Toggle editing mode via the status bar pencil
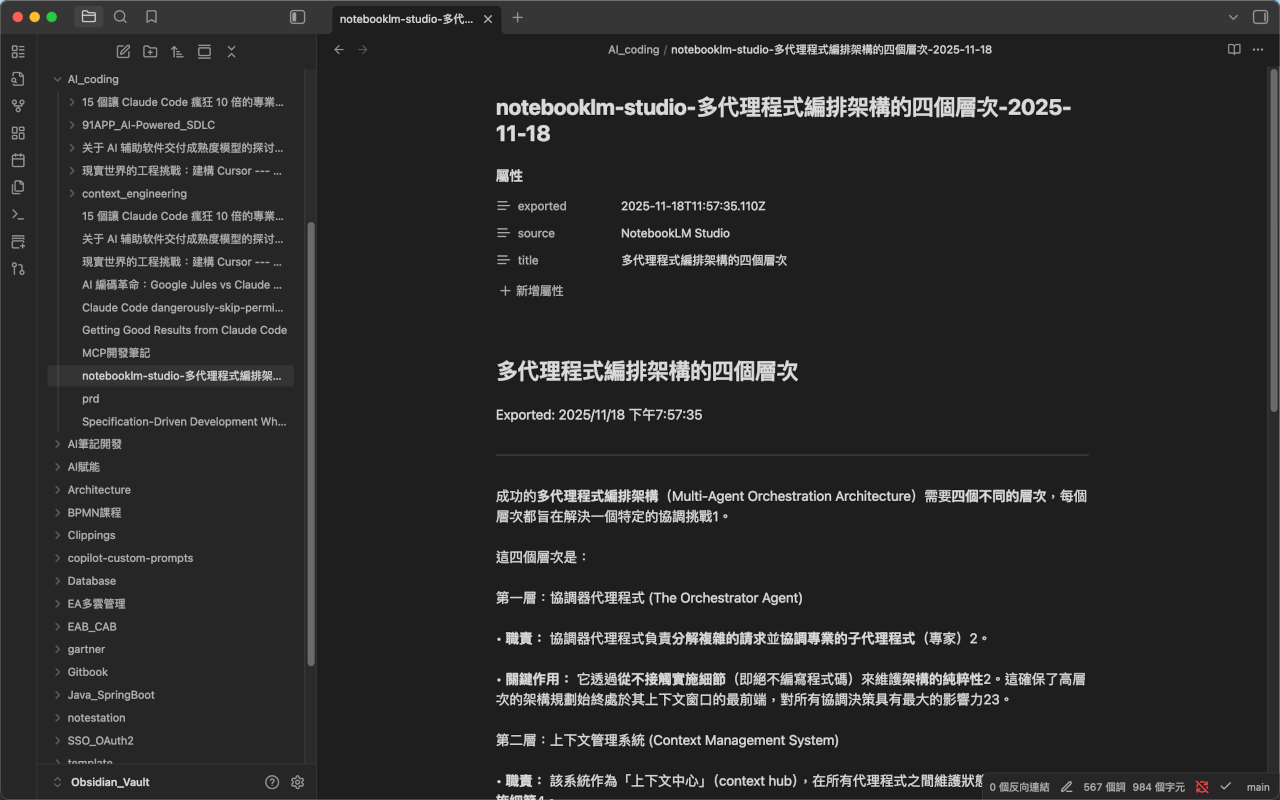 (1066, 787)
